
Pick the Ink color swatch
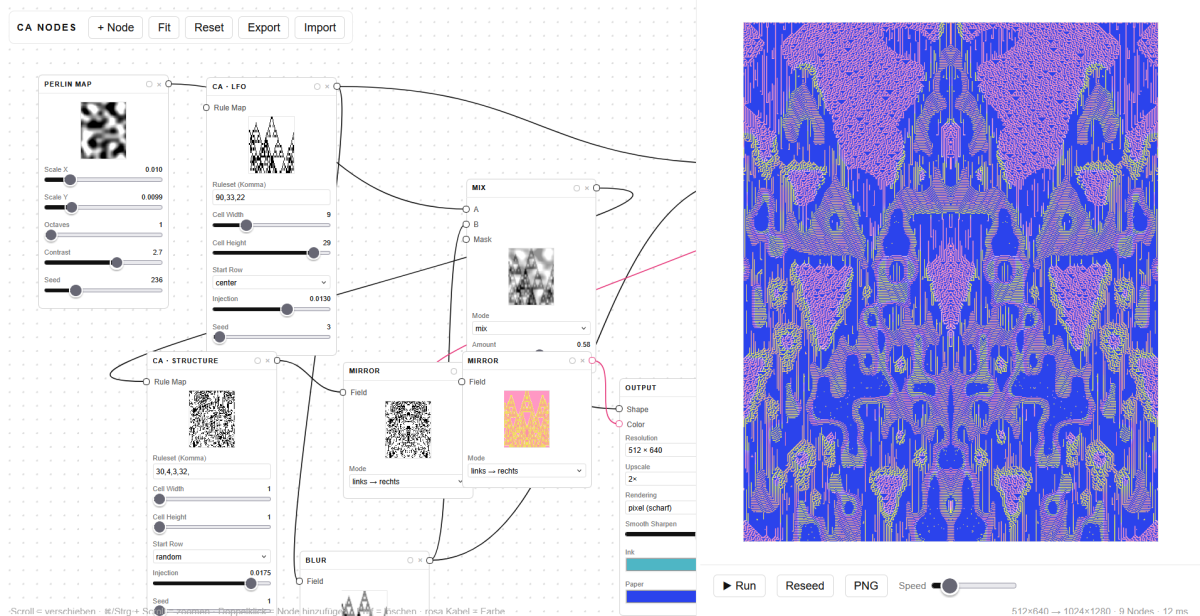pos(660,564)
